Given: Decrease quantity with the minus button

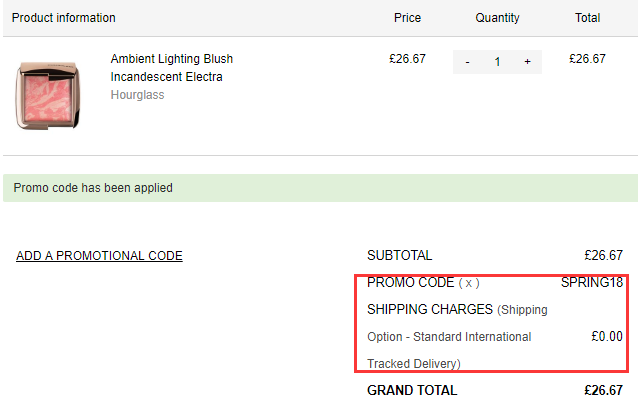Looking at the screenshot, I should click(x=467, y=62).
